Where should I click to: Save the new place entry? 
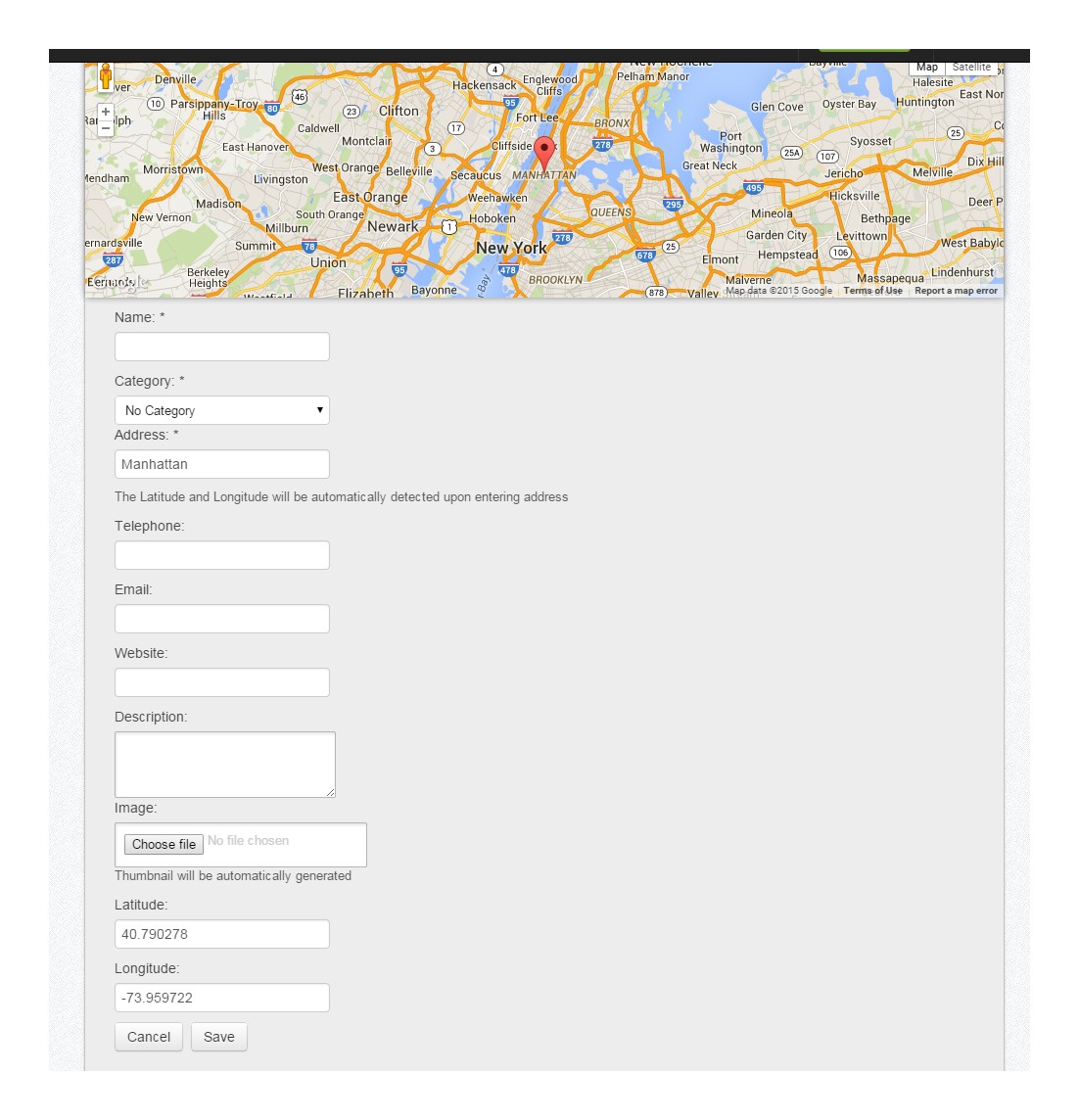219,1037
